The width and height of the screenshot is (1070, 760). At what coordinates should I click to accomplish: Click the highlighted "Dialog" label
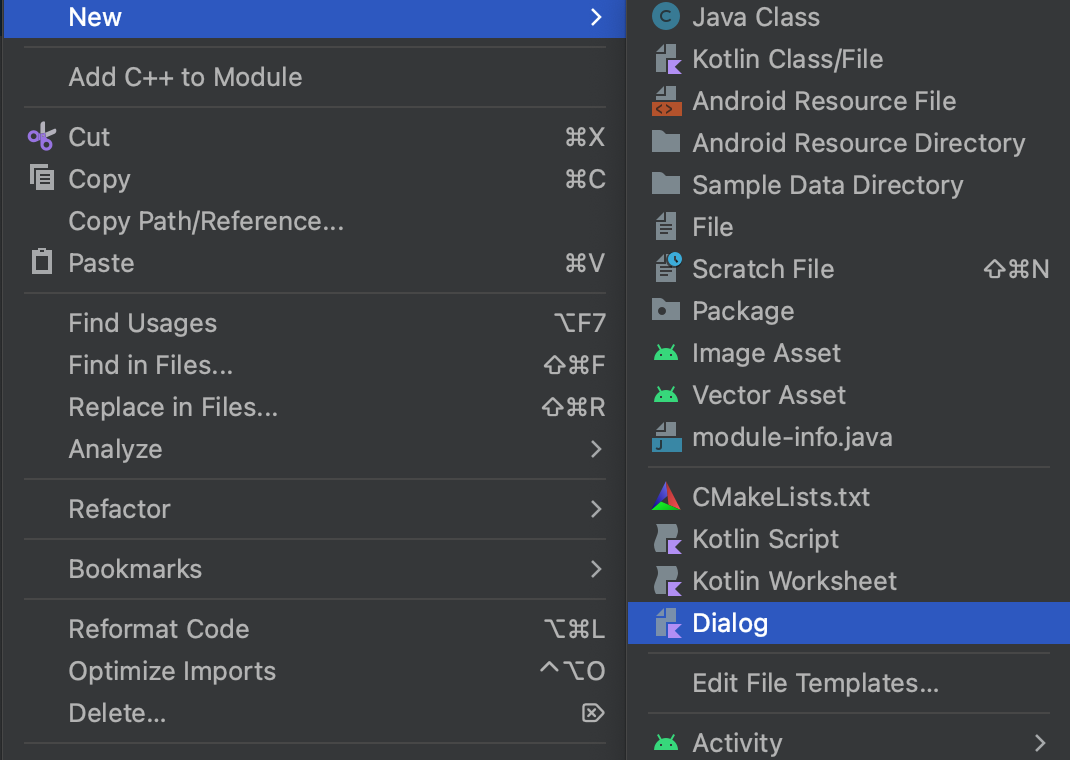[x=730, y=624]
